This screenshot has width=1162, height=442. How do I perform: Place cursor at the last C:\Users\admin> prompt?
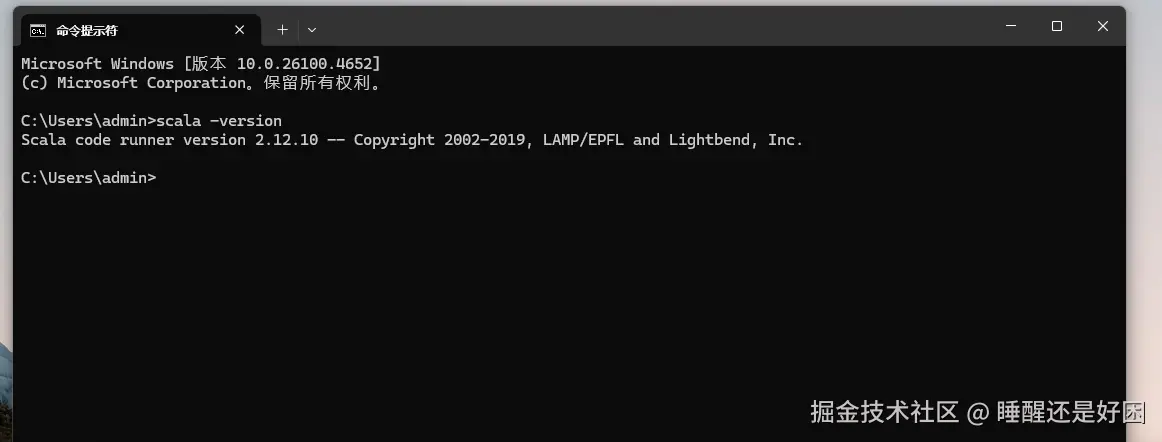160,178
